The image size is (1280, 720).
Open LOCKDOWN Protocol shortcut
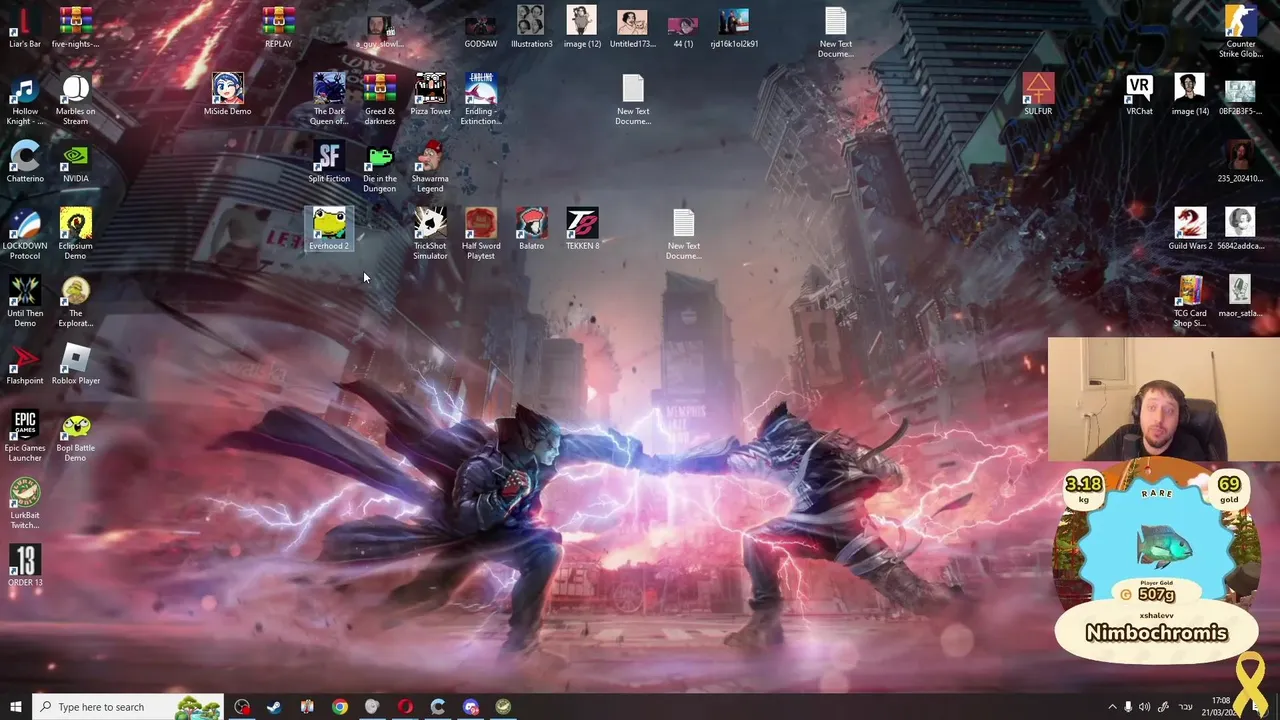[25, 235]
